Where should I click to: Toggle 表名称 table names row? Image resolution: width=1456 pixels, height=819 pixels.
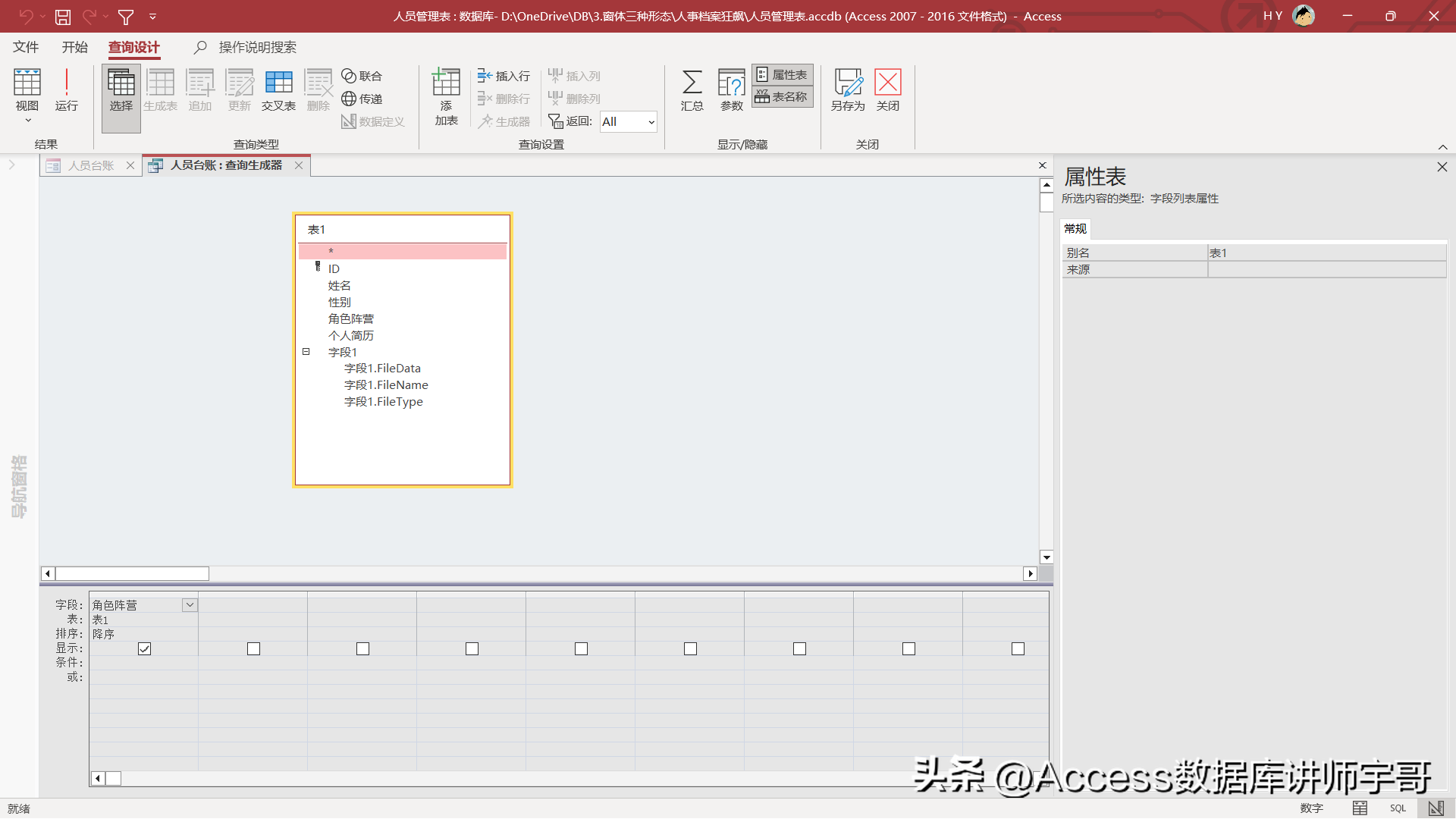[782, 96]
